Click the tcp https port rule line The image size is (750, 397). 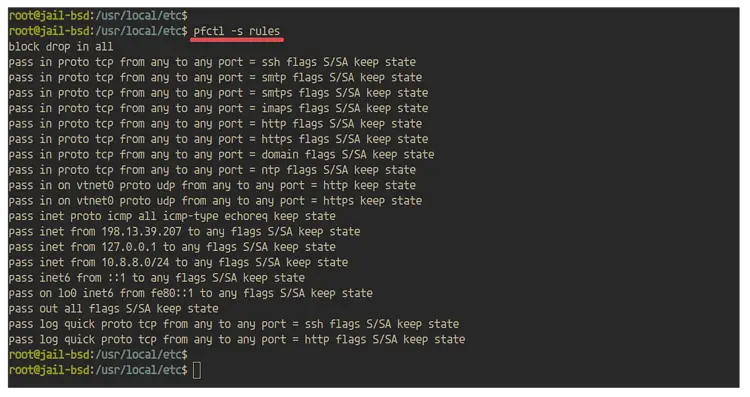click(x=218, y=139)
